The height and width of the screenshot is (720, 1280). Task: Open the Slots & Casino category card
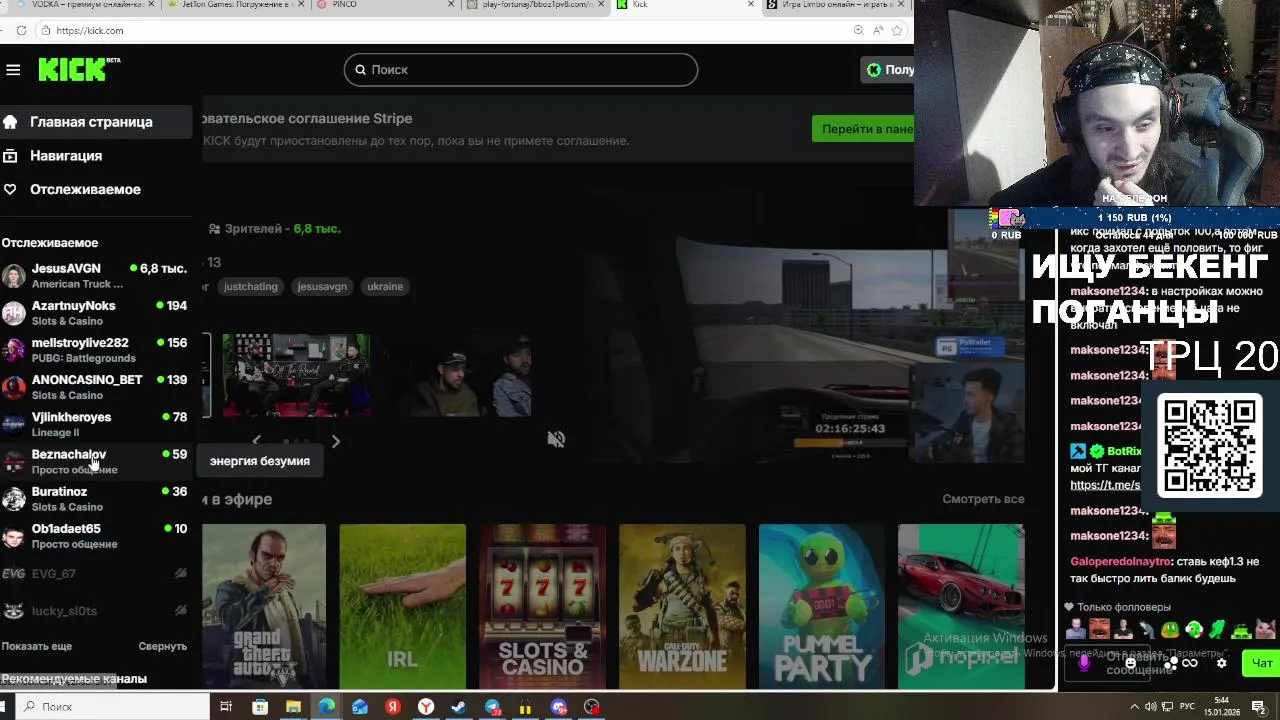(x=542, y=606)
